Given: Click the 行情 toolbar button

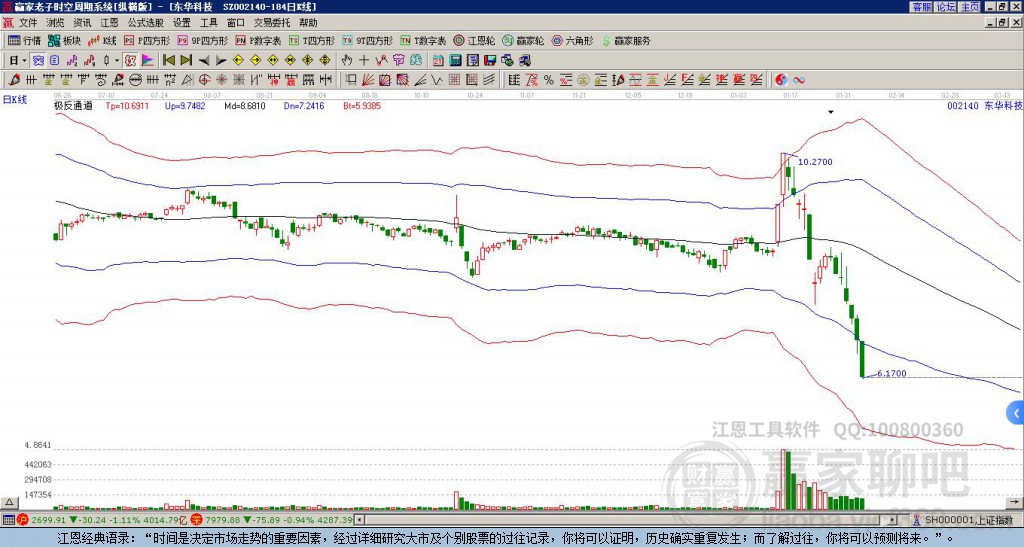Looking at the screenshot, I should [x=25, y=40].
